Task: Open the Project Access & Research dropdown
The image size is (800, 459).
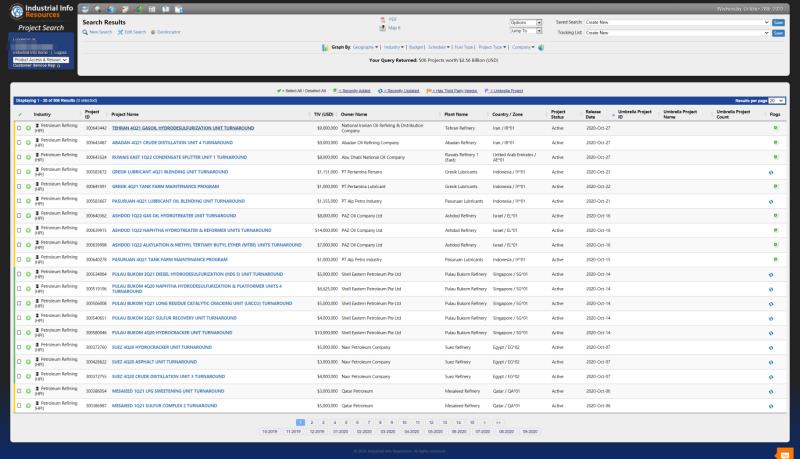Action: (x=40, y=60)
